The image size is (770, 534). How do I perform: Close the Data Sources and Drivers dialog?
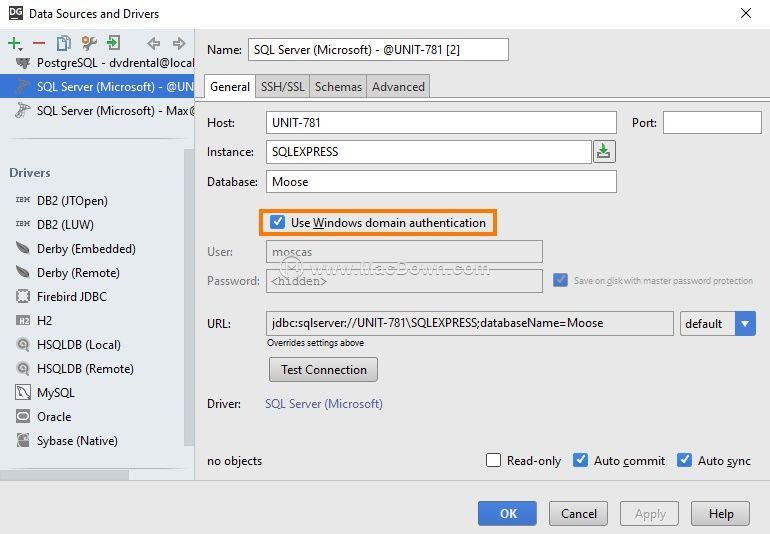tap(745, 13)
